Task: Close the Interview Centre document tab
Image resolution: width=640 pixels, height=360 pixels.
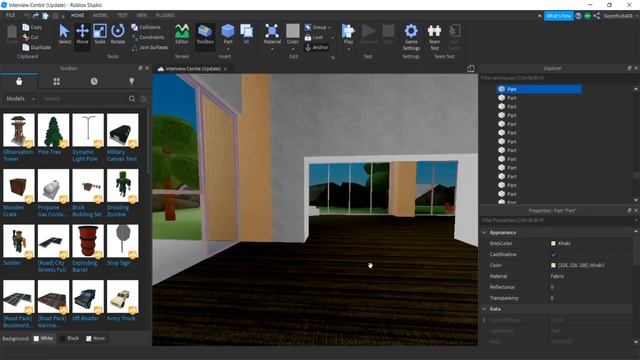Action: point(225,69)
